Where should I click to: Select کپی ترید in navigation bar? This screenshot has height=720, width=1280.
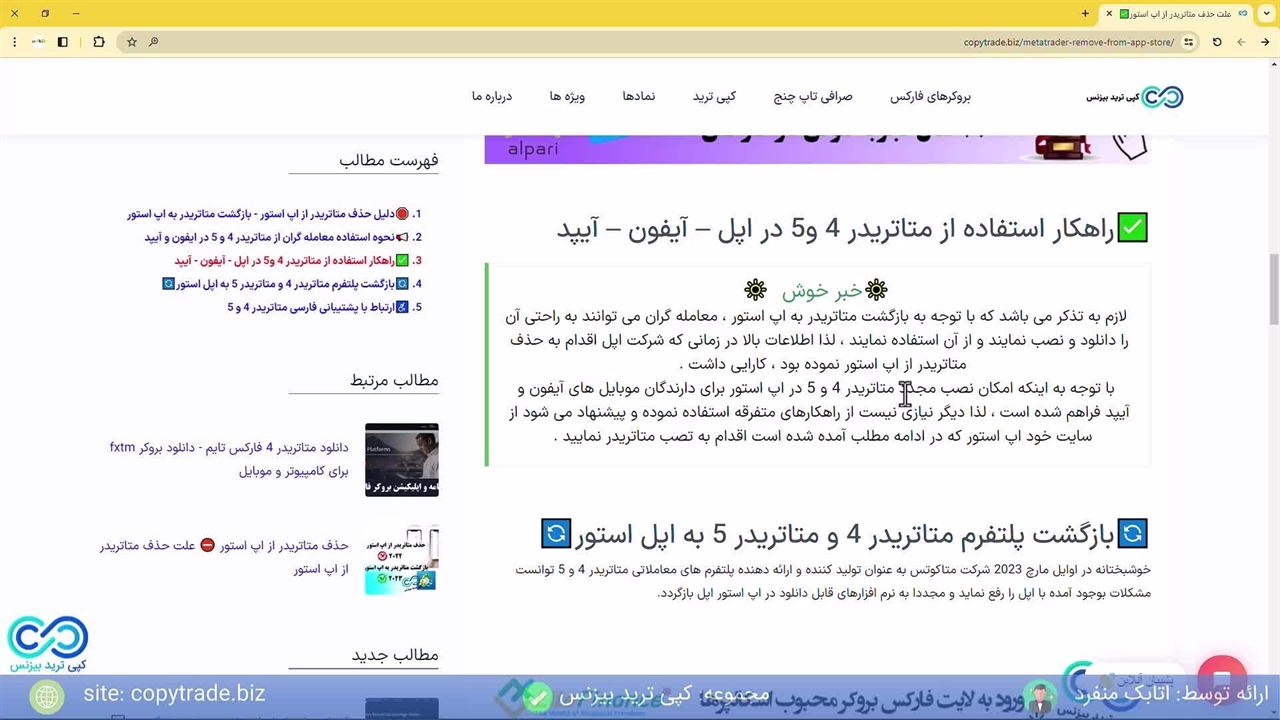[x=714, y=97]
